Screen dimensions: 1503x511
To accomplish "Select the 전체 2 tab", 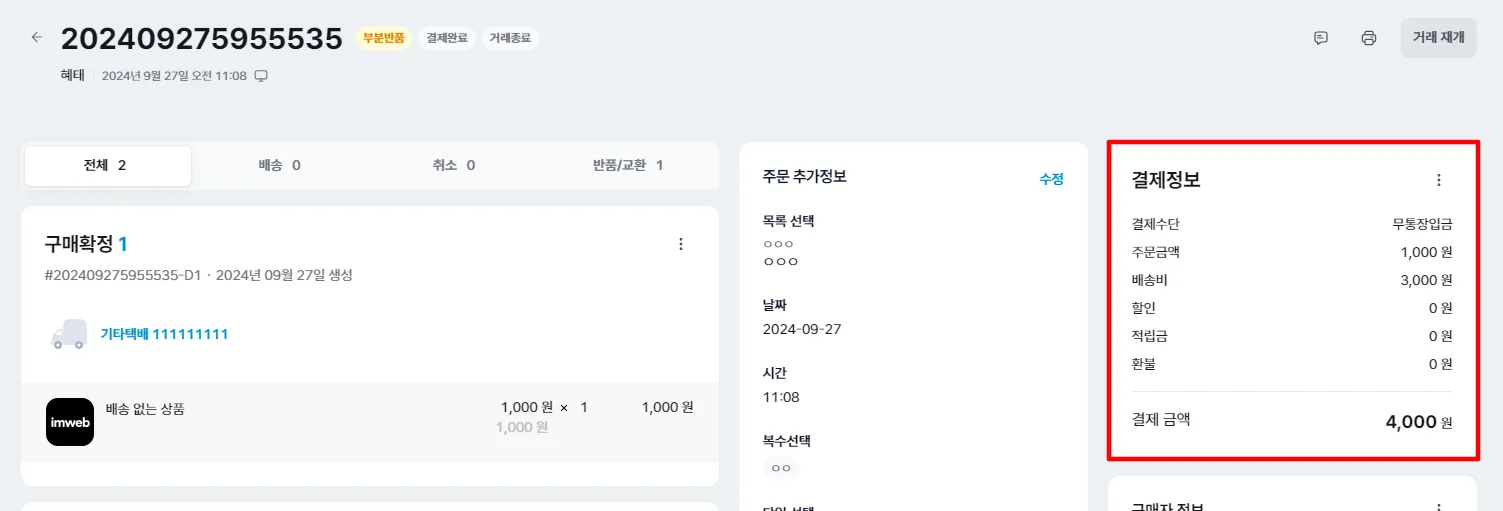I will [x=107, y=166].
